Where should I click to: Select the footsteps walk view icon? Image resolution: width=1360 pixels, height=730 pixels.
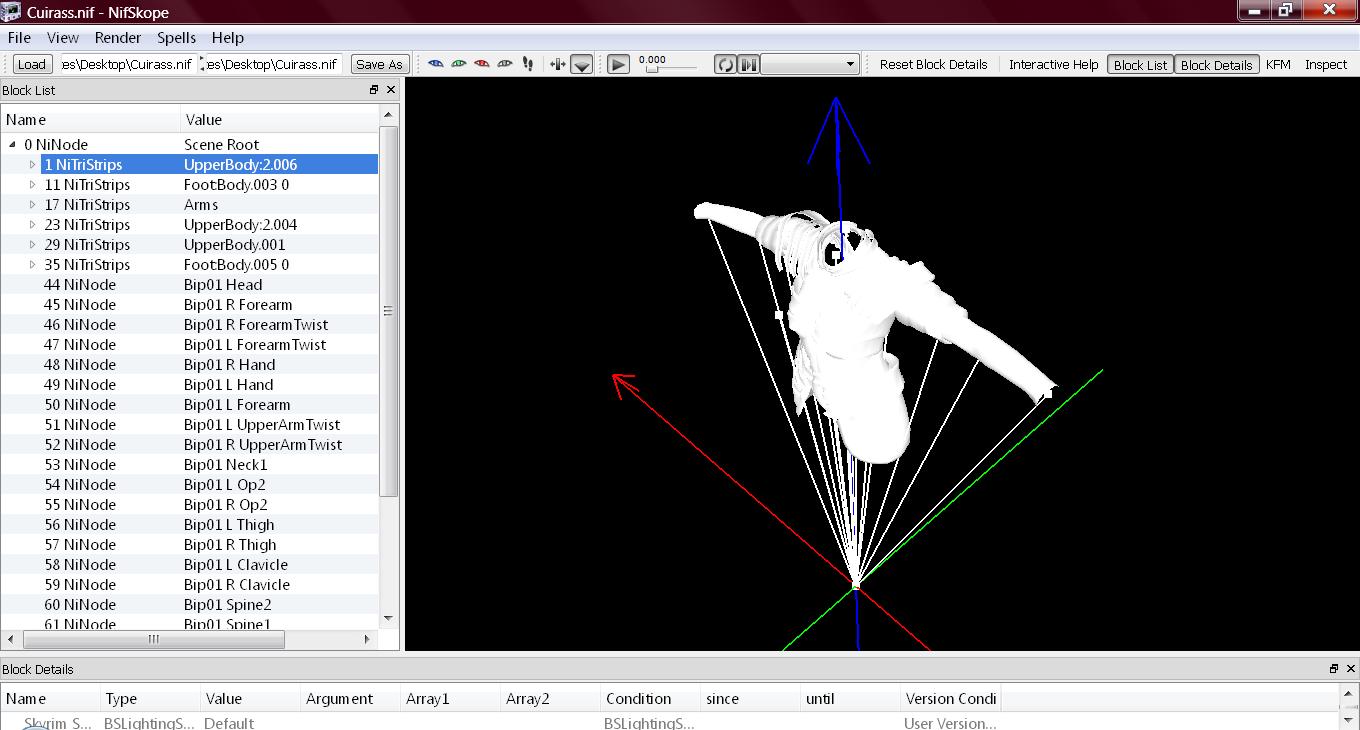[528, 64]
